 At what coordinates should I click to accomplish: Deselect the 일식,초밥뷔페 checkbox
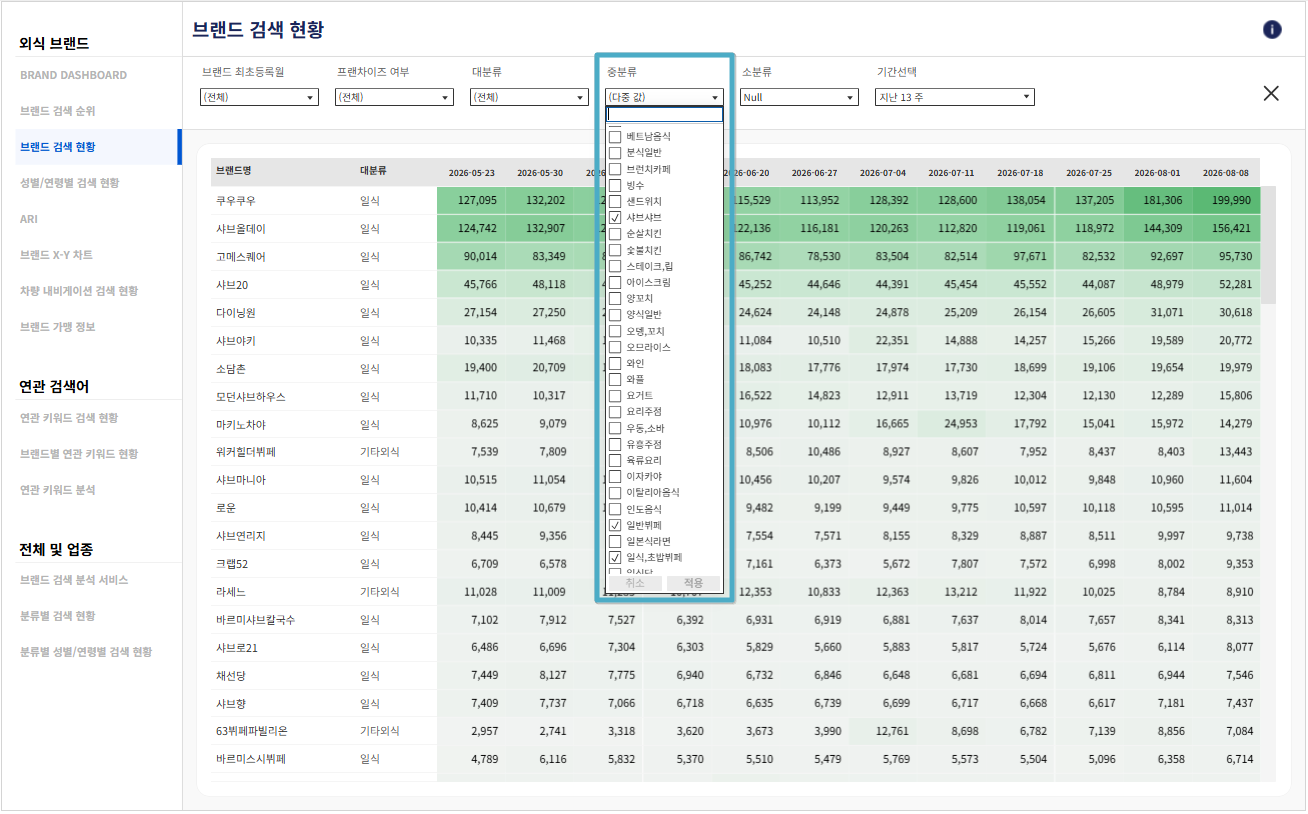(x=615, y=557)
